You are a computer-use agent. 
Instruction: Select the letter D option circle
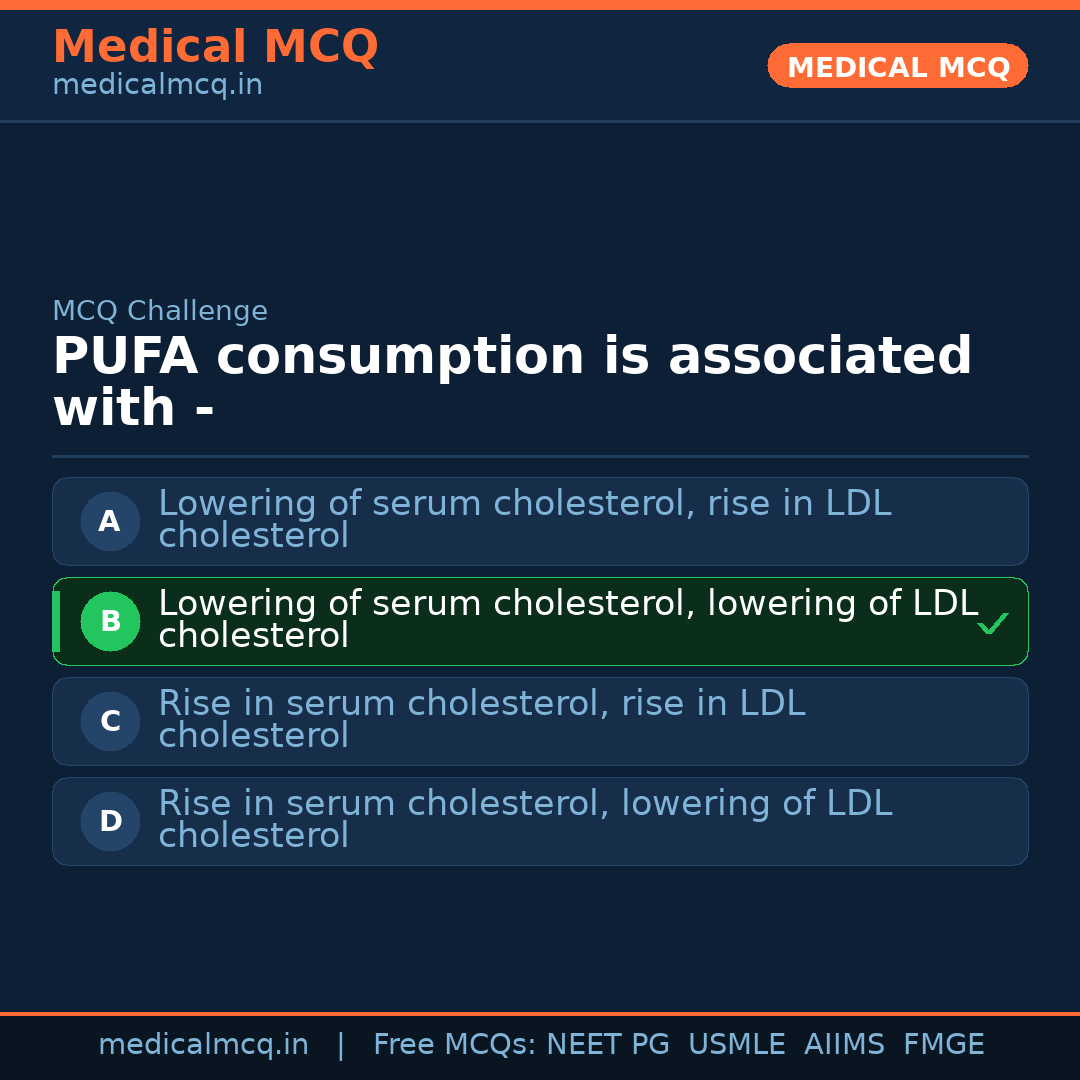(110, 821)
